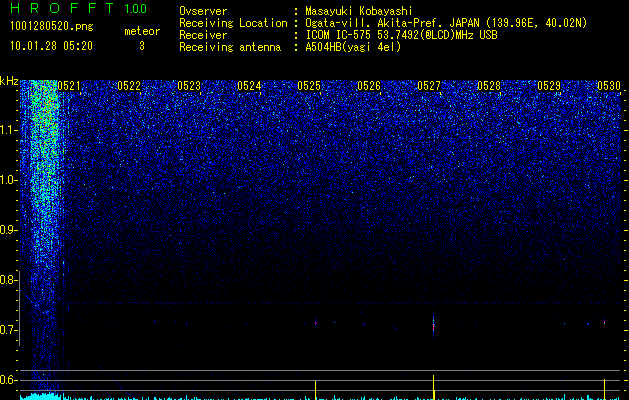Click the 0.9 kHz axis tick label
Screen dimensions: 629x400
pyautogui.click(x=9, y=230)
